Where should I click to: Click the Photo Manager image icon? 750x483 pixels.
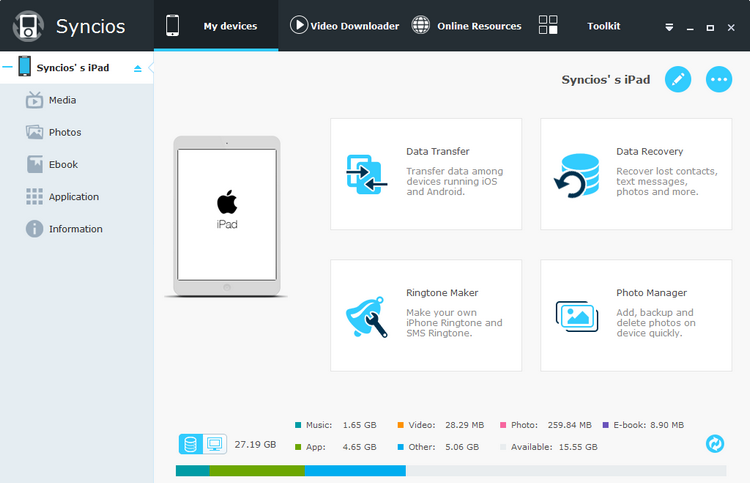pos(577,316)
